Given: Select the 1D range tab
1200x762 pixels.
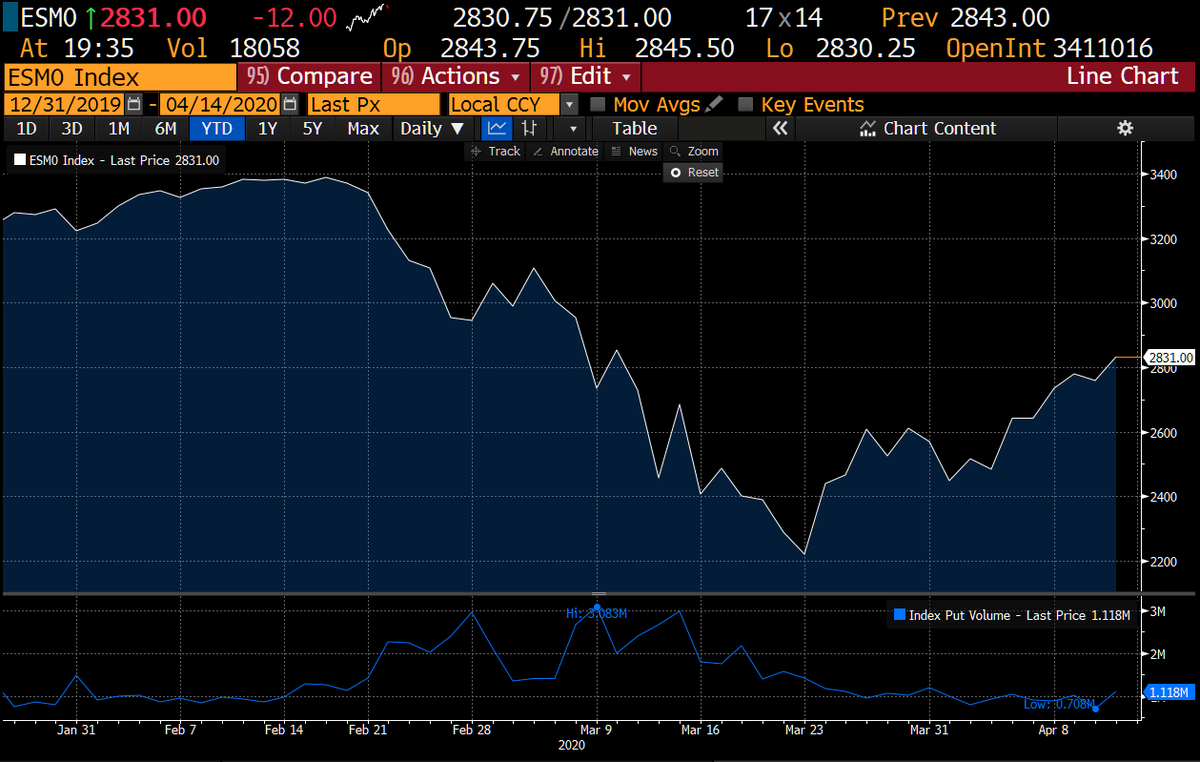Looking at the screenshot, I should (x=26, y=128).
